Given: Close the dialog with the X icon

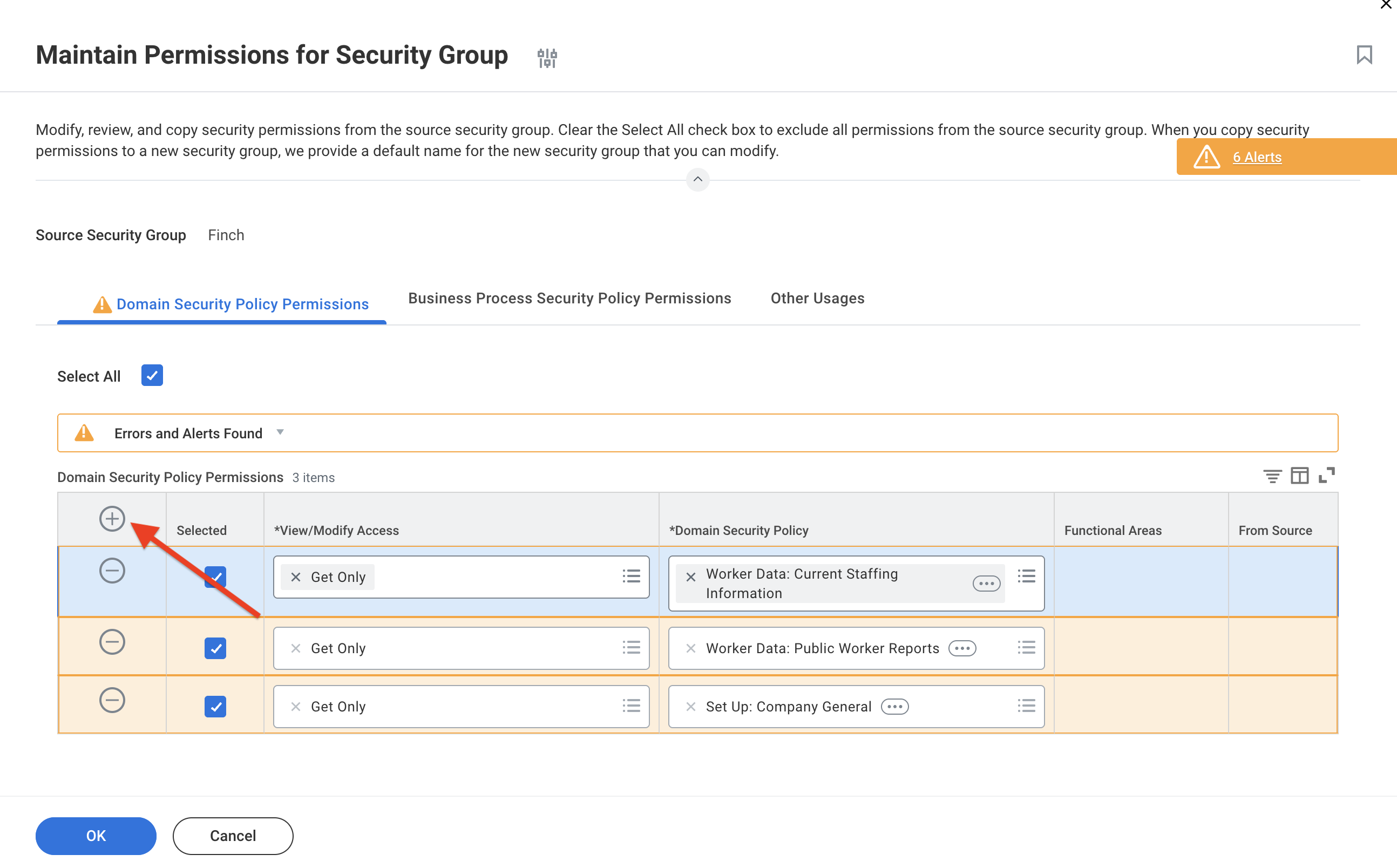Looking at the screenshot, I should point(1386,5).
